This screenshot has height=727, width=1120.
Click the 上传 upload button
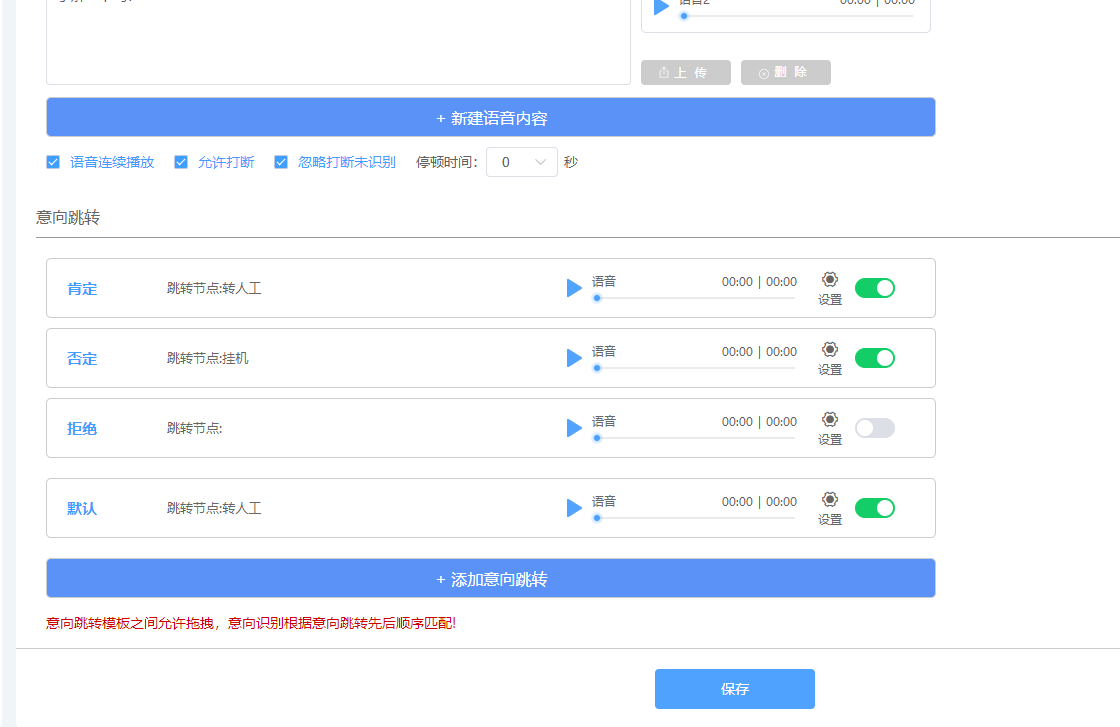[686, 72]
